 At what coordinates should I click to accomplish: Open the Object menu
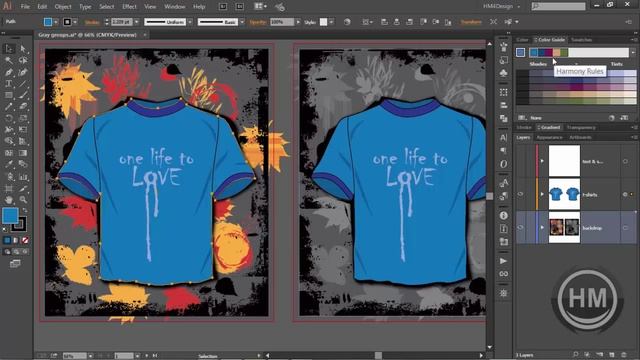click(x=63, y=7)
